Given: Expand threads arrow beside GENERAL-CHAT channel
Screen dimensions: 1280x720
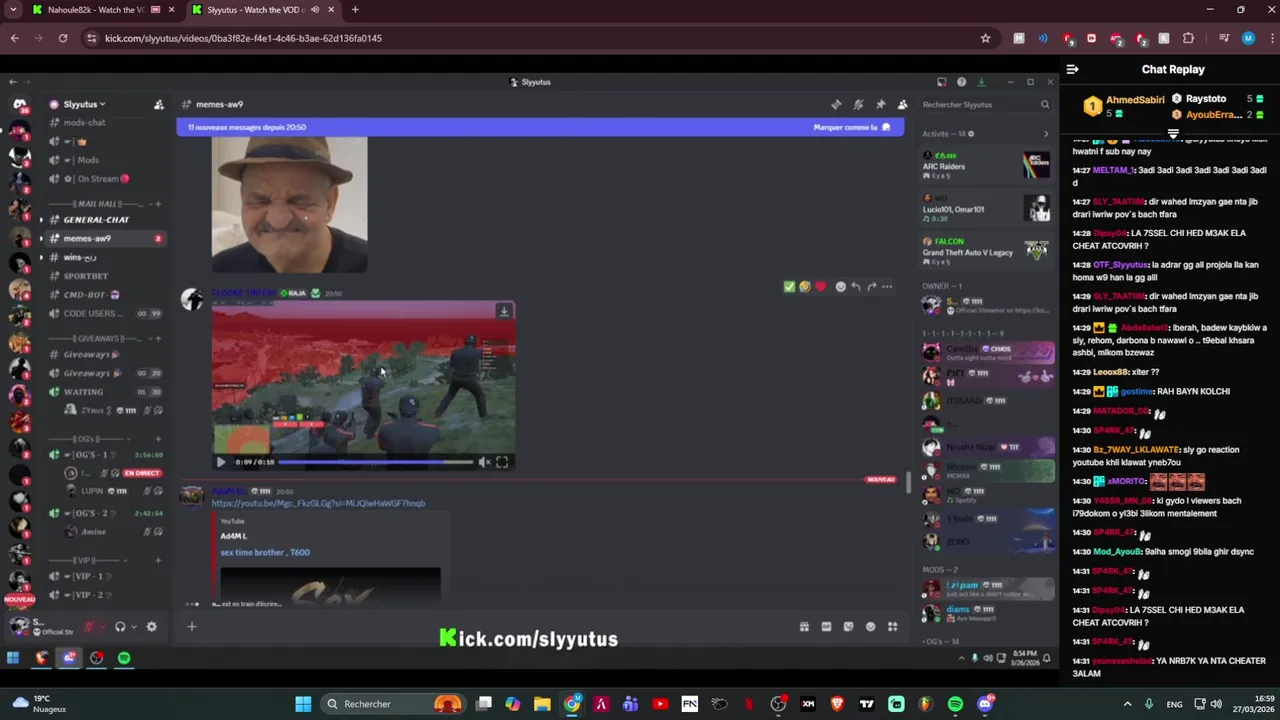Looking at the screenshot, I should point(41,220).
